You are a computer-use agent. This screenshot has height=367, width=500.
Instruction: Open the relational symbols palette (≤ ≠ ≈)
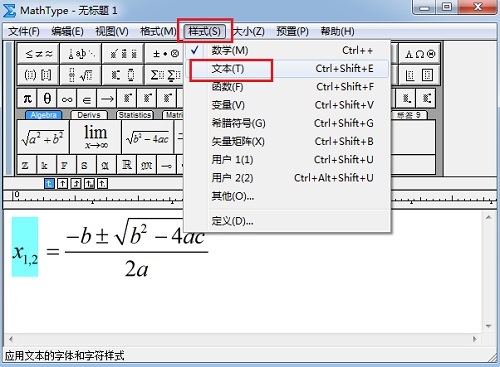pyautogui.click(x=38, y=53)
